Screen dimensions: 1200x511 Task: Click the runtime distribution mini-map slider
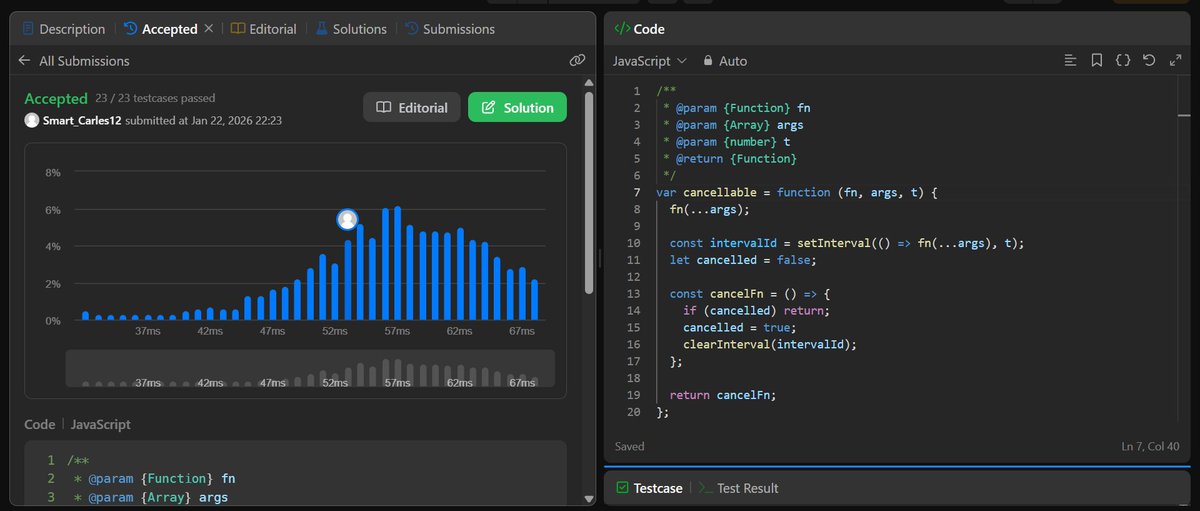pyautogui.click(x=310, y=368)
